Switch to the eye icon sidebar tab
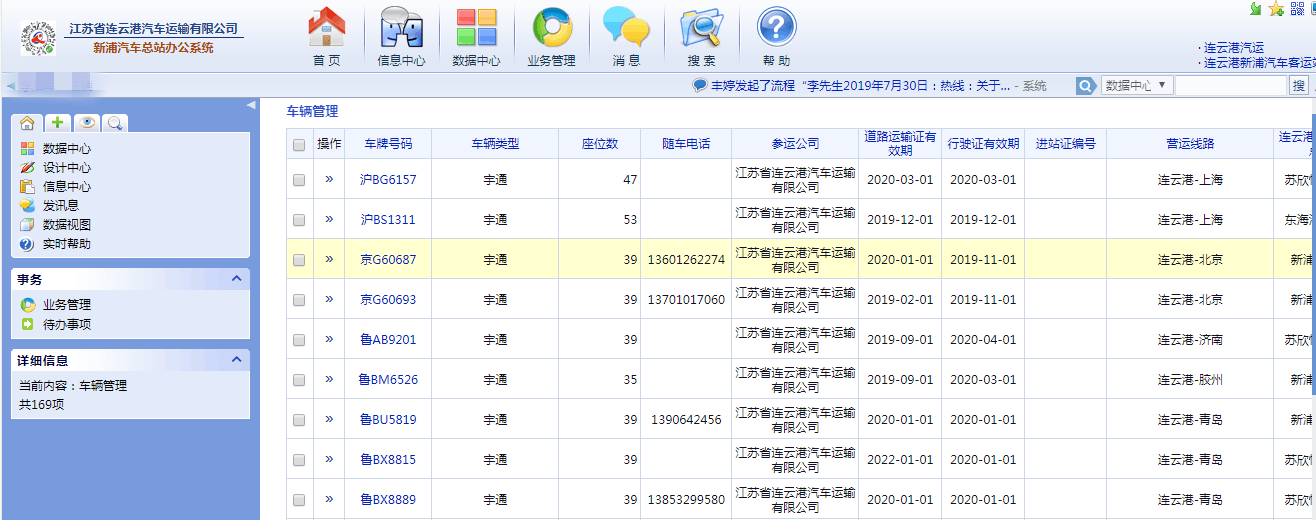 click(x=87, y=123)
